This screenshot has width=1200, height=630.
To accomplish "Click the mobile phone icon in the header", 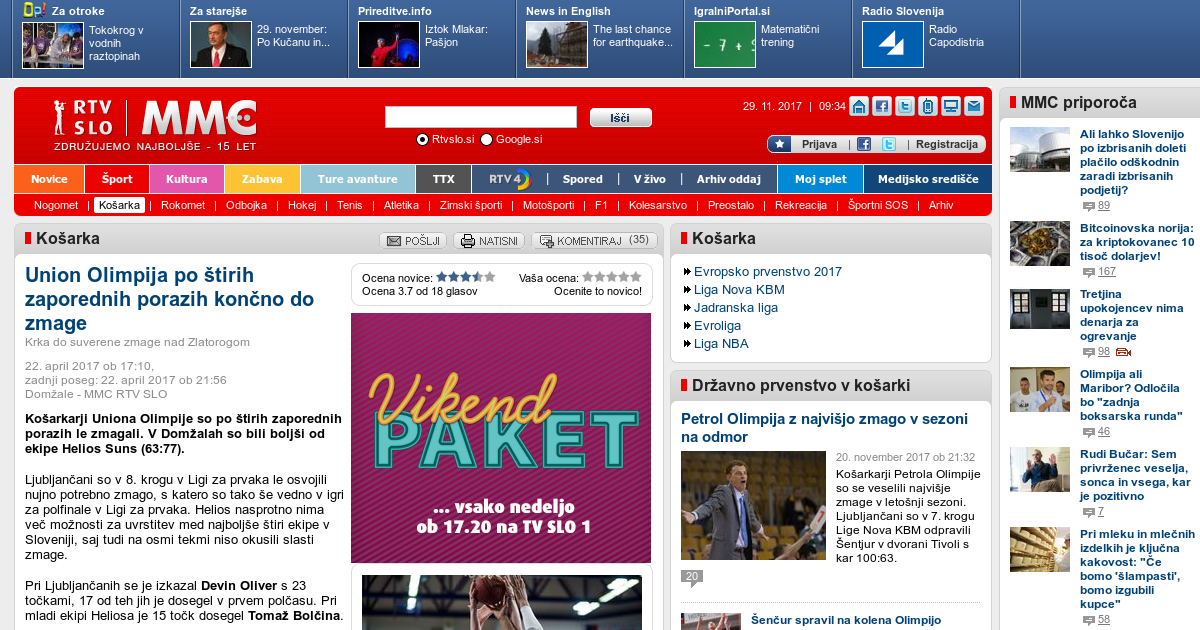I will point(928,106).
